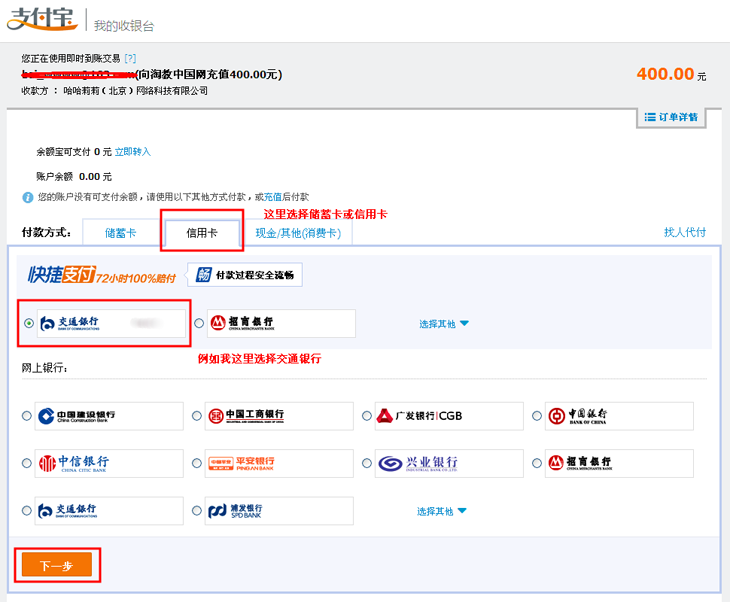Click the info icon beside the account notice
The height and width of the screenshot is (602, 730).
28,197
